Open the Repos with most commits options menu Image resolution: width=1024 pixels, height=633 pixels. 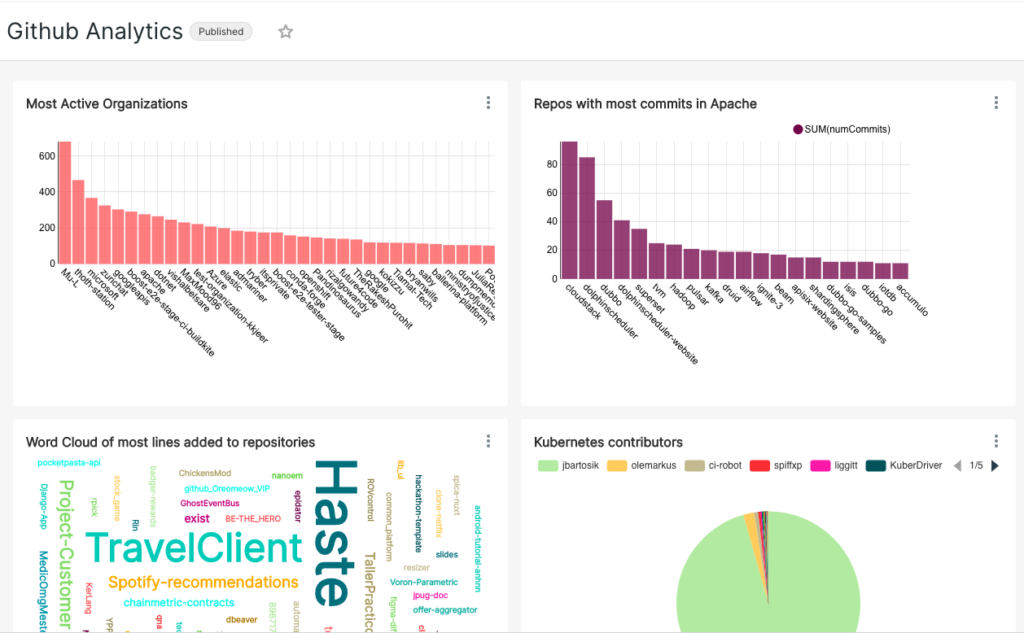996,102
